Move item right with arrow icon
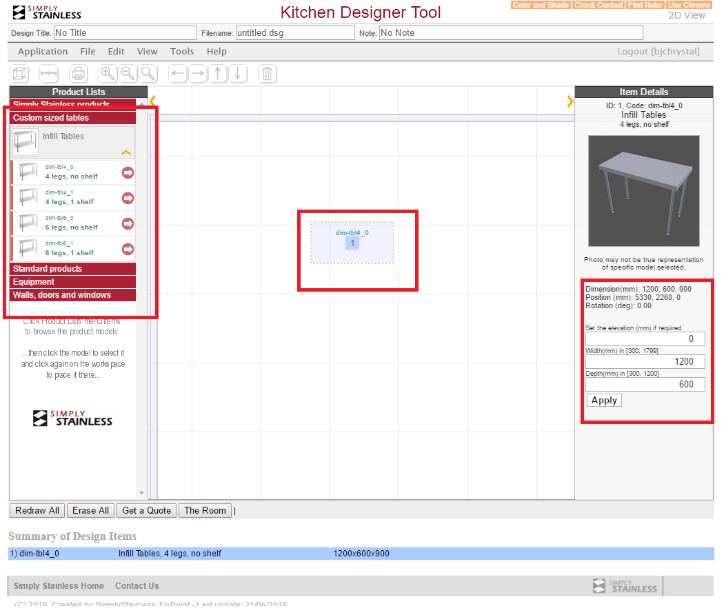The image size is (721, 608). pyautogui.click(x=198, y=74)
